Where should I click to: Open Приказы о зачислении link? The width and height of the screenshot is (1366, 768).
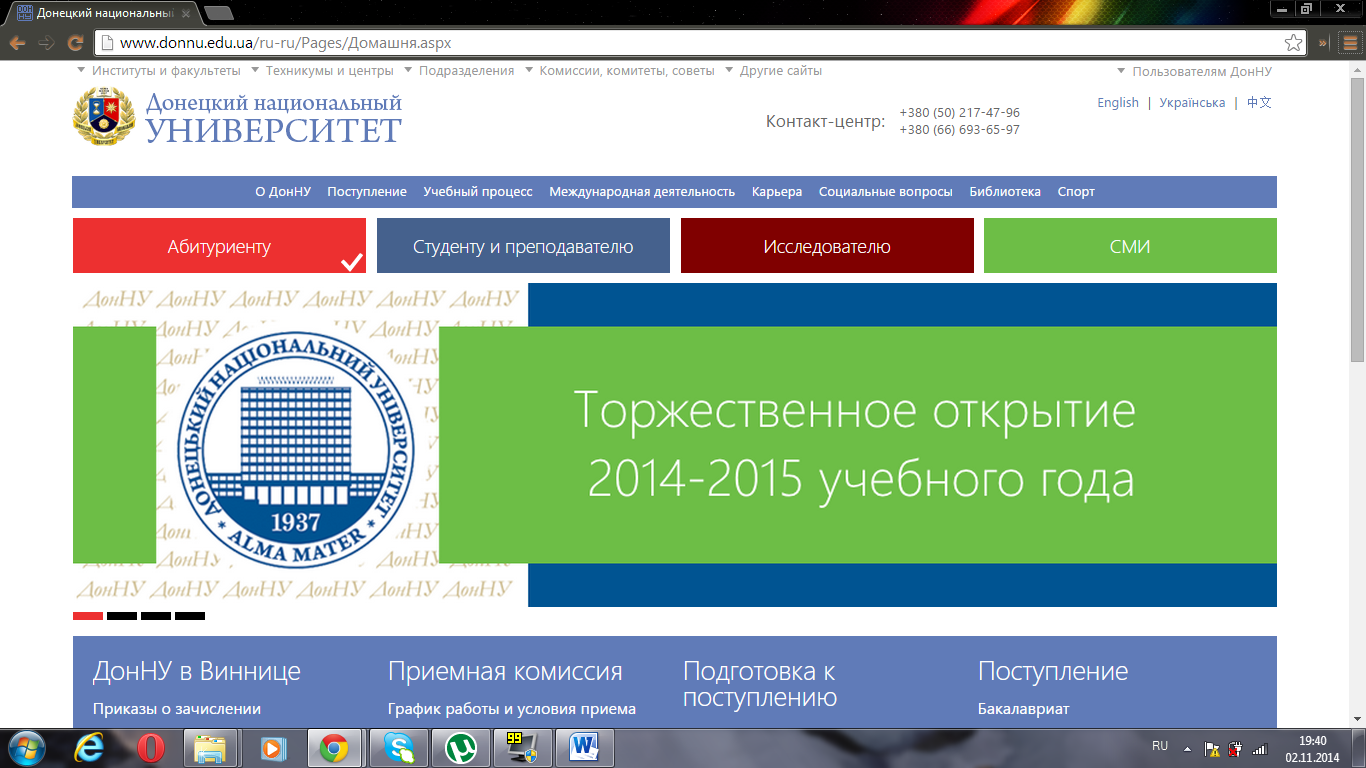[x=176, y=709]
